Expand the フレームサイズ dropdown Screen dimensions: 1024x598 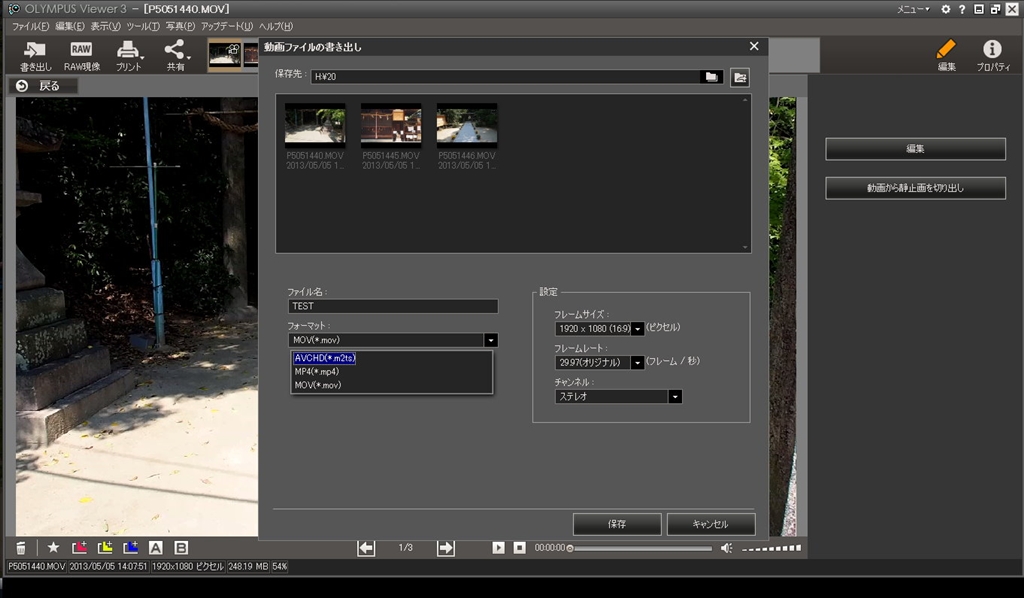point(637,328)
